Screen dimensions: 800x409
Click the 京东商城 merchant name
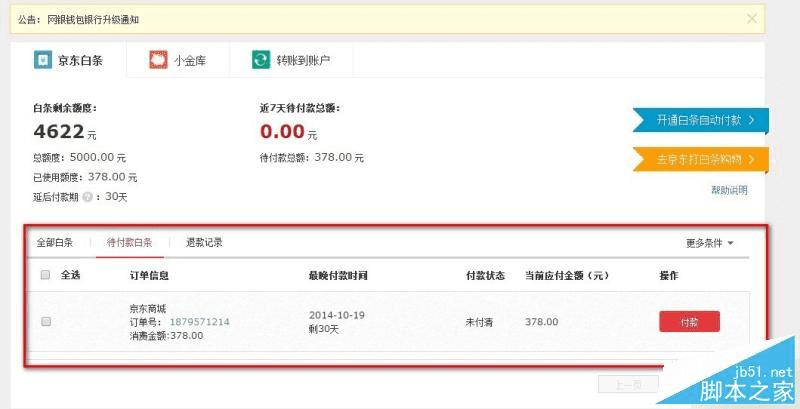(148, 309)
